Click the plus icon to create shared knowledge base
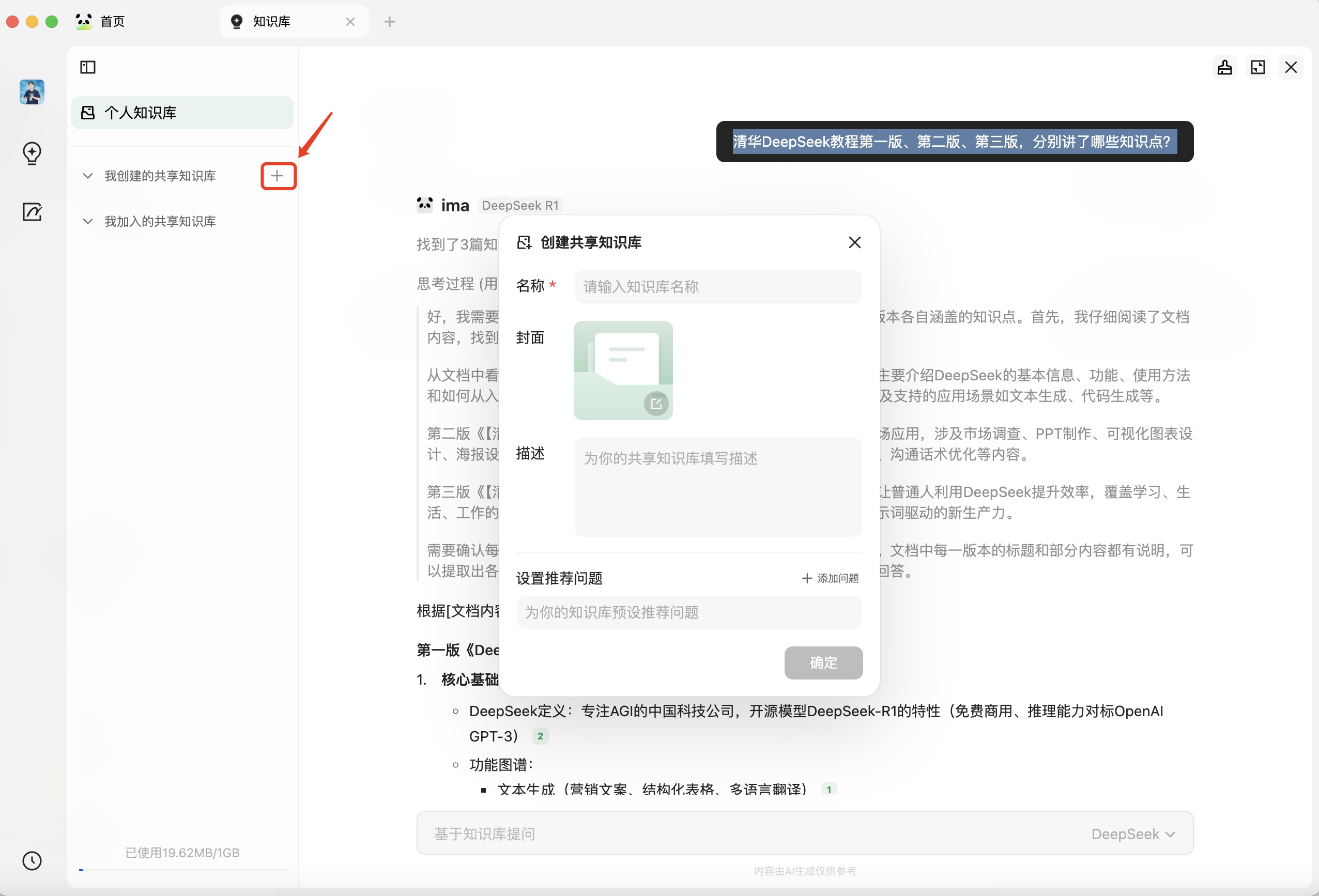The height and width of the screenshot is (896, 1319). pos(278,176)
